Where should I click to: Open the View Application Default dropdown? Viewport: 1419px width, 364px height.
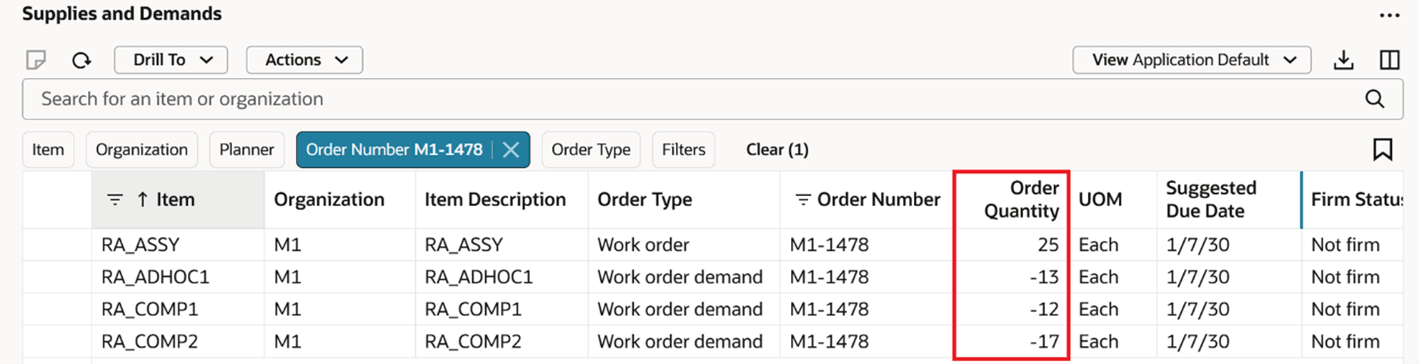click(x=1191, y=60)
